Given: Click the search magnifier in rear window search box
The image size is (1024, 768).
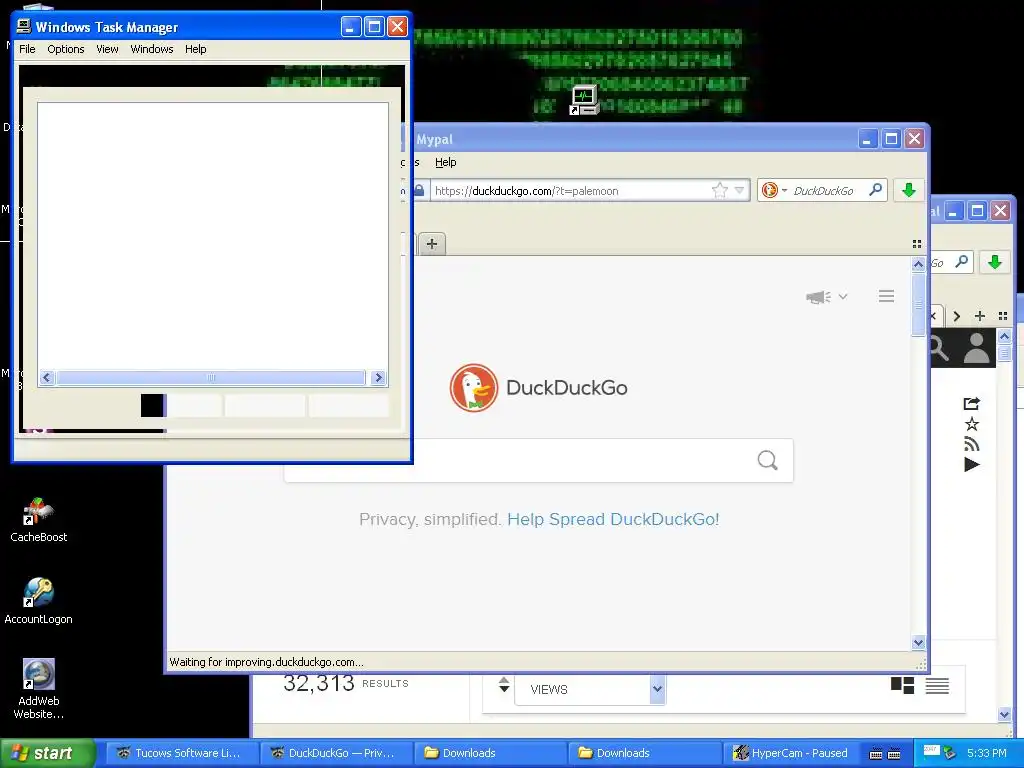Looking at the screenshot, I should pyautogui.click(x=961, y=262).
